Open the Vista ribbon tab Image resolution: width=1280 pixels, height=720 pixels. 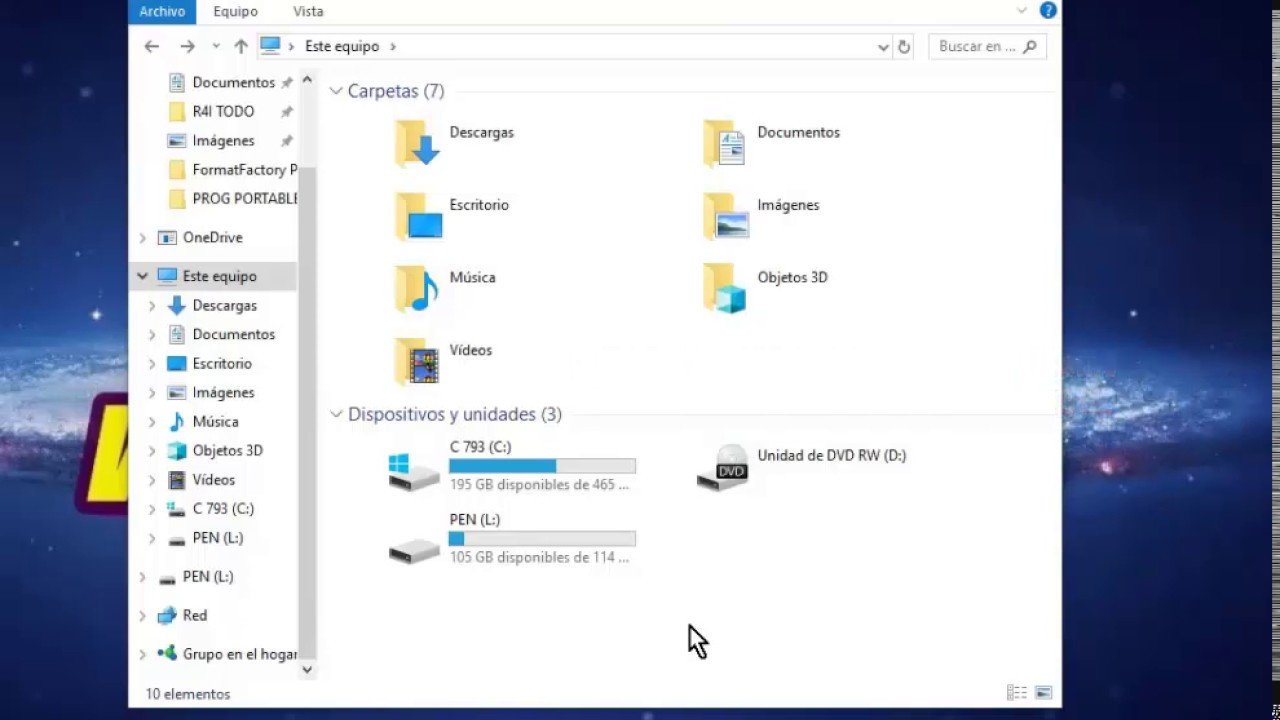308,11
